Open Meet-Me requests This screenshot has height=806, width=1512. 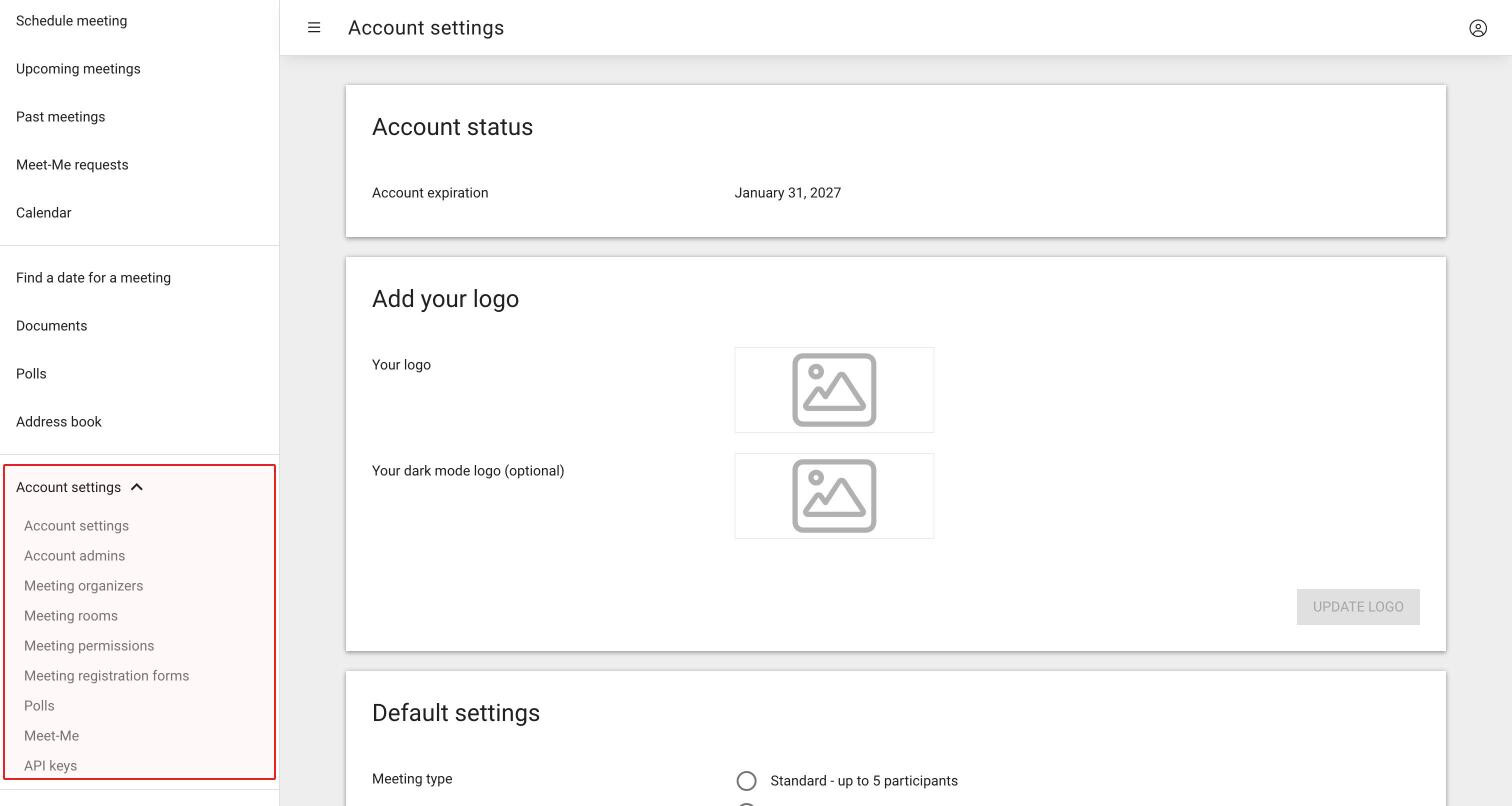click(72, 165)
